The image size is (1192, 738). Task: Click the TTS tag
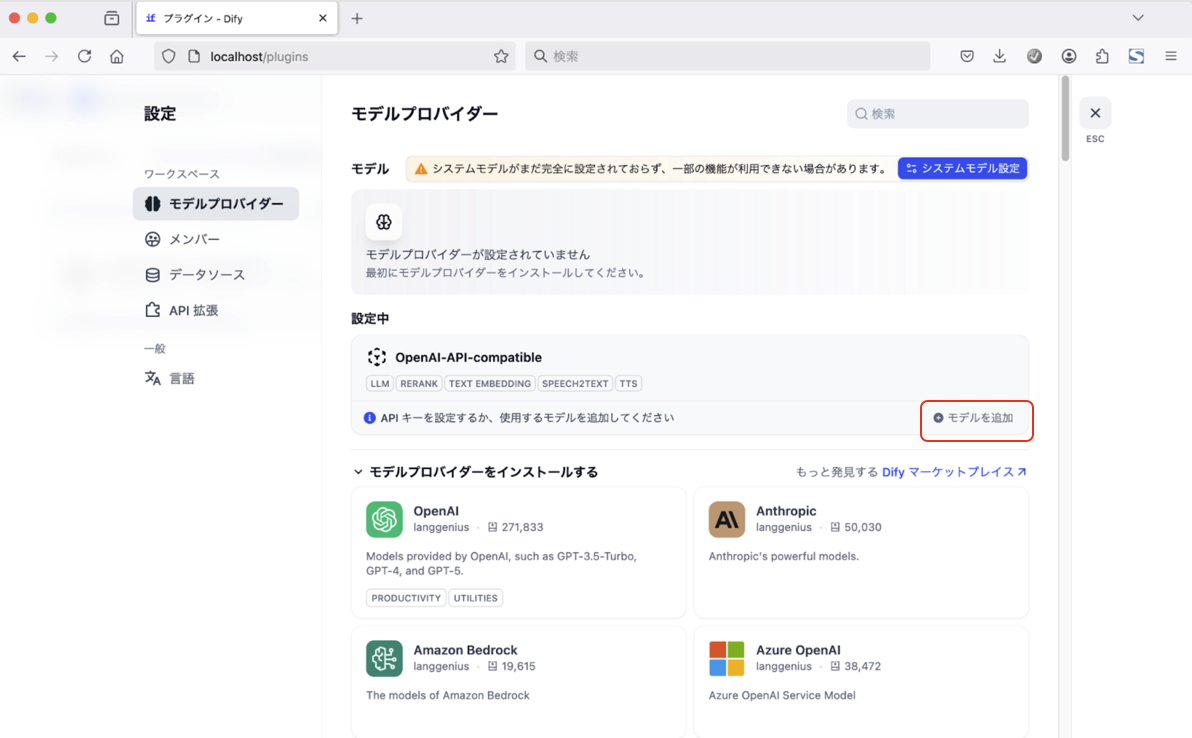(628, 384)
